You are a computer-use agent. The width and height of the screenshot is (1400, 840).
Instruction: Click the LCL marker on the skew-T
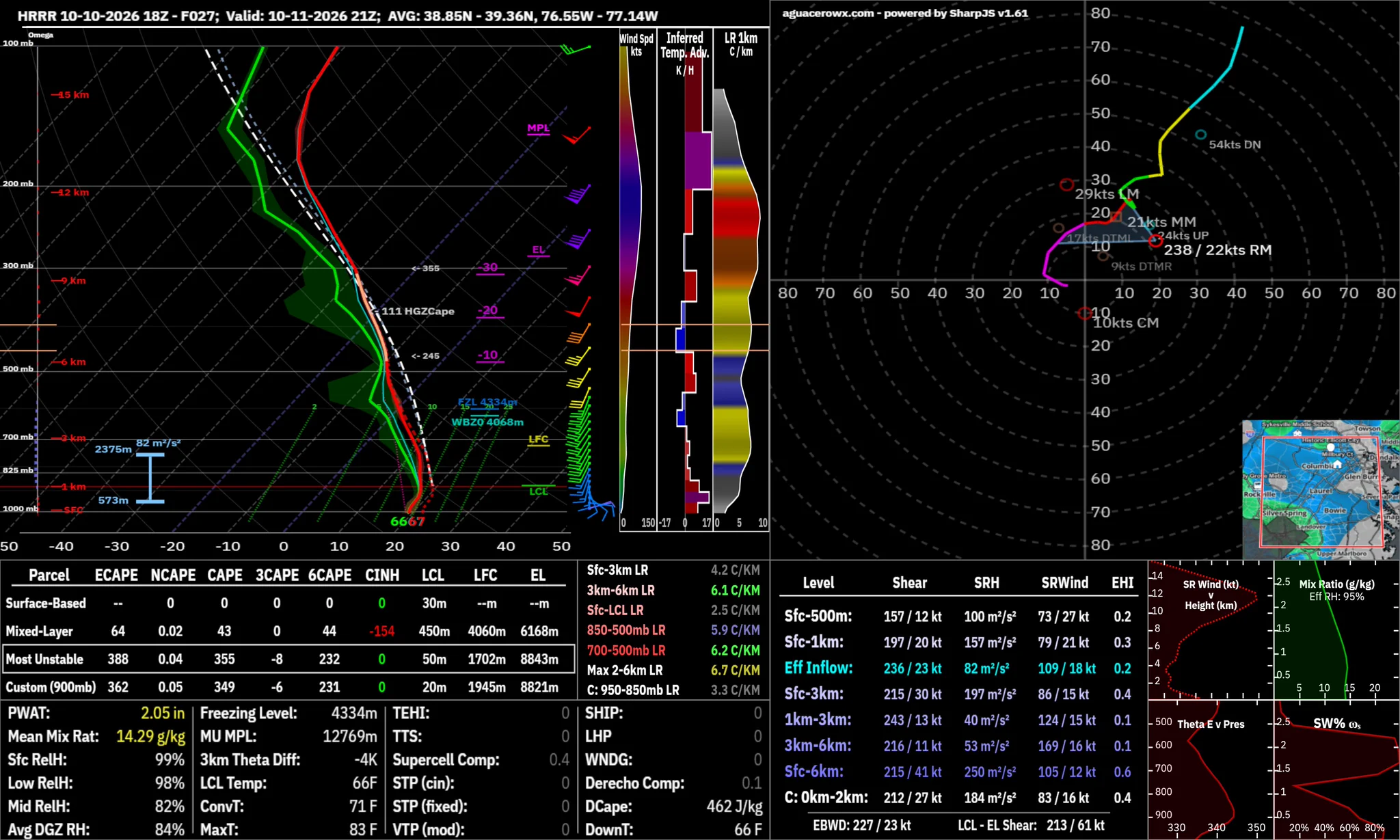[539, 491]
